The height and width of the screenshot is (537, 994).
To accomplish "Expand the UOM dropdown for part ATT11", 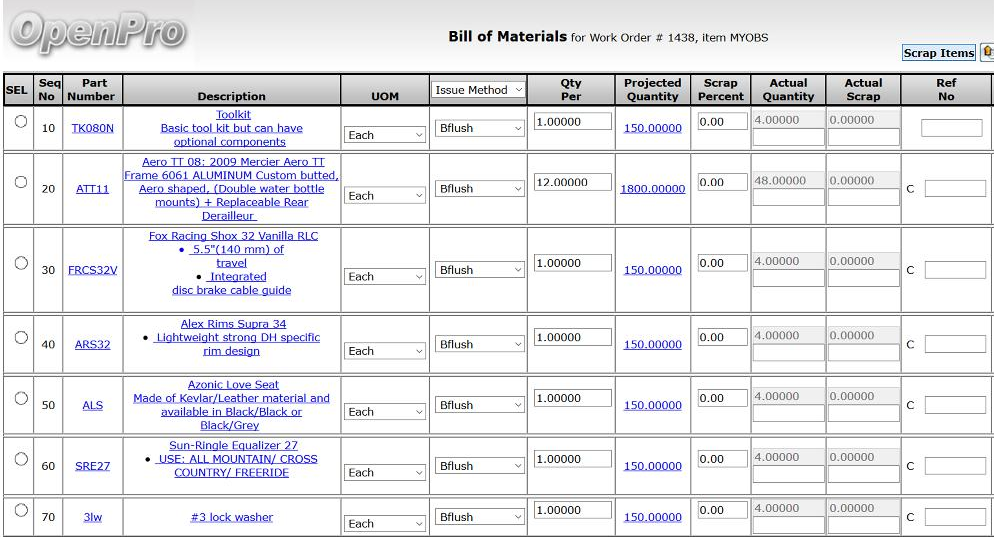I will tap(385, 196).
